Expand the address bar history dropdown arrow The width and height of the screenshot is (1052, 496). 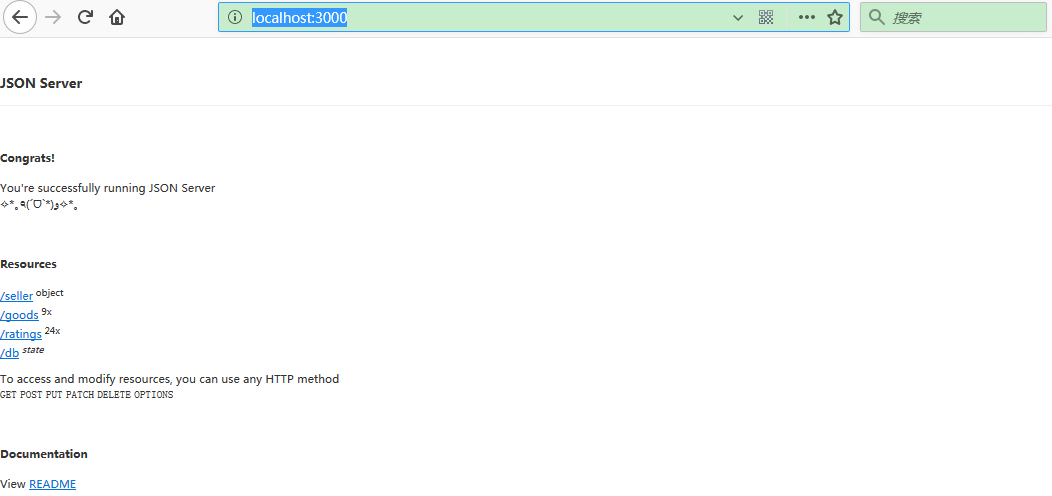point(738,18)
